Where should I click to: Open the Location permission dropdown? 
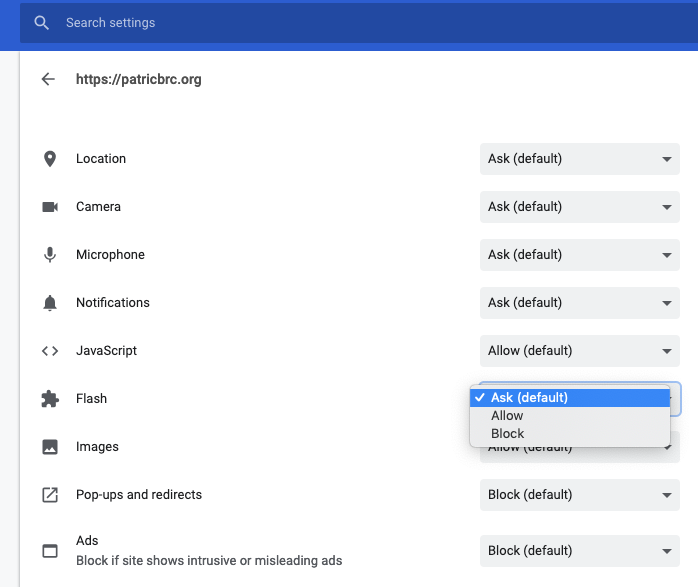[x=579, y=159]
